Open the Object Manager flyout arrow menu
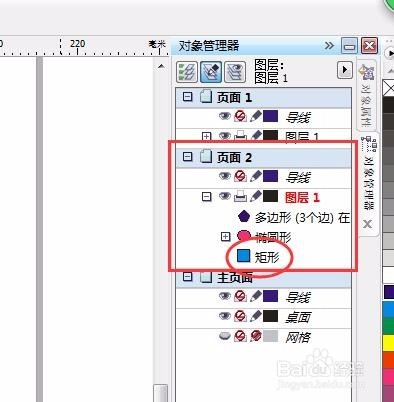 click(345, 70)
